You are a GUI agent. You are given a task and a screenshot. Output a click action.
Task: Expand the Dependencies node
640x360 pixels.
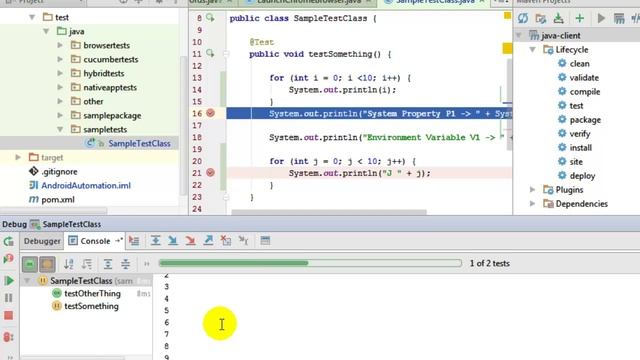pyautogui.click(x=533, y=203)
